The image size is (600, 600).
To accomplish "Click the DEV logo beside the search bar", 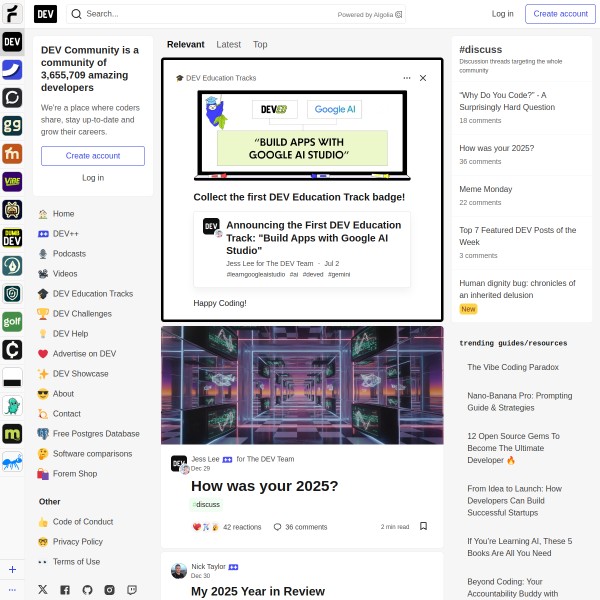I will [45, 14].
